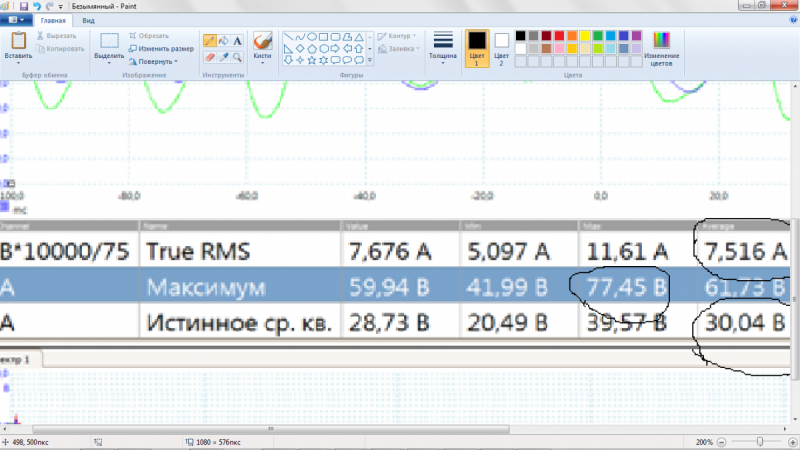800x450 pixels.
Task: Select the Text tool
Action: click(237, 41)
